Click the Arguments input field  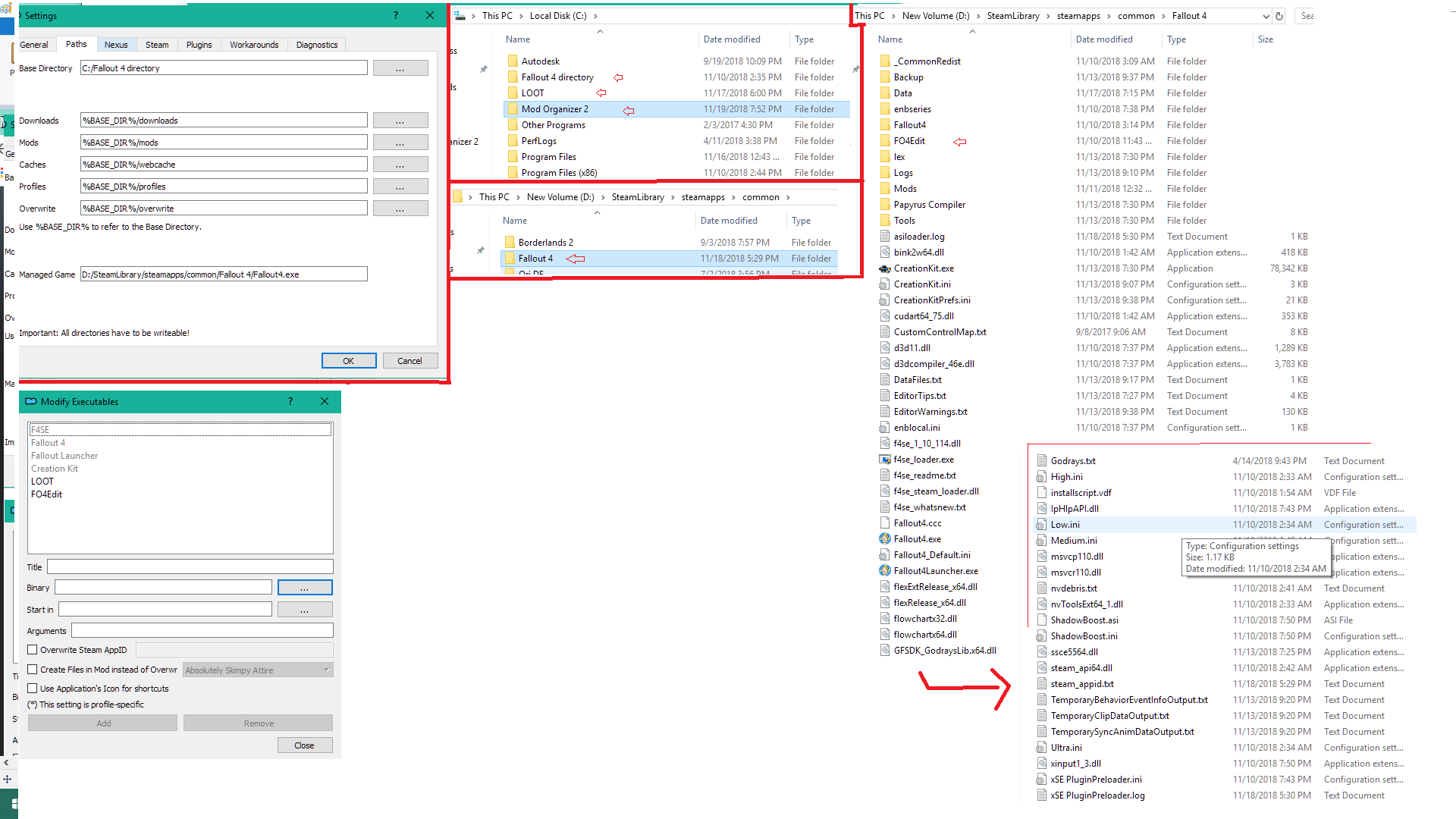click(x=202, y=631)
